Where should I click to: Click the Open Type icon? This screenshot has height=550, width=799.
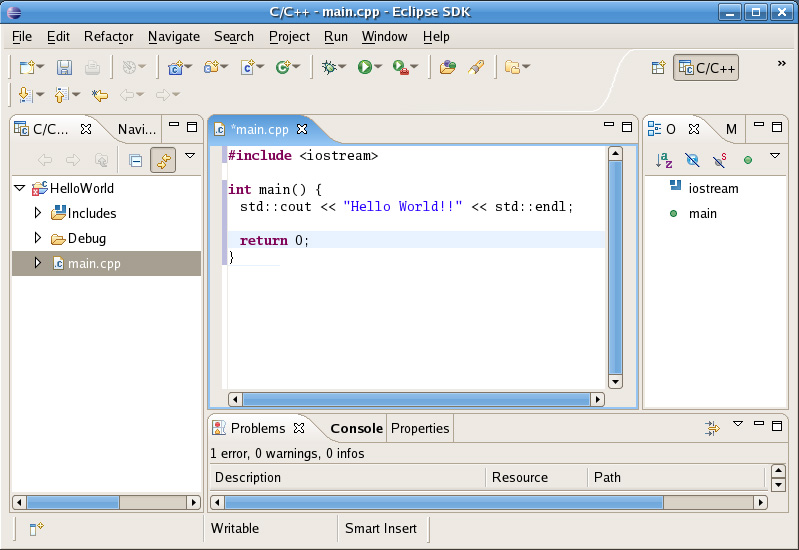tap(447, 67)
